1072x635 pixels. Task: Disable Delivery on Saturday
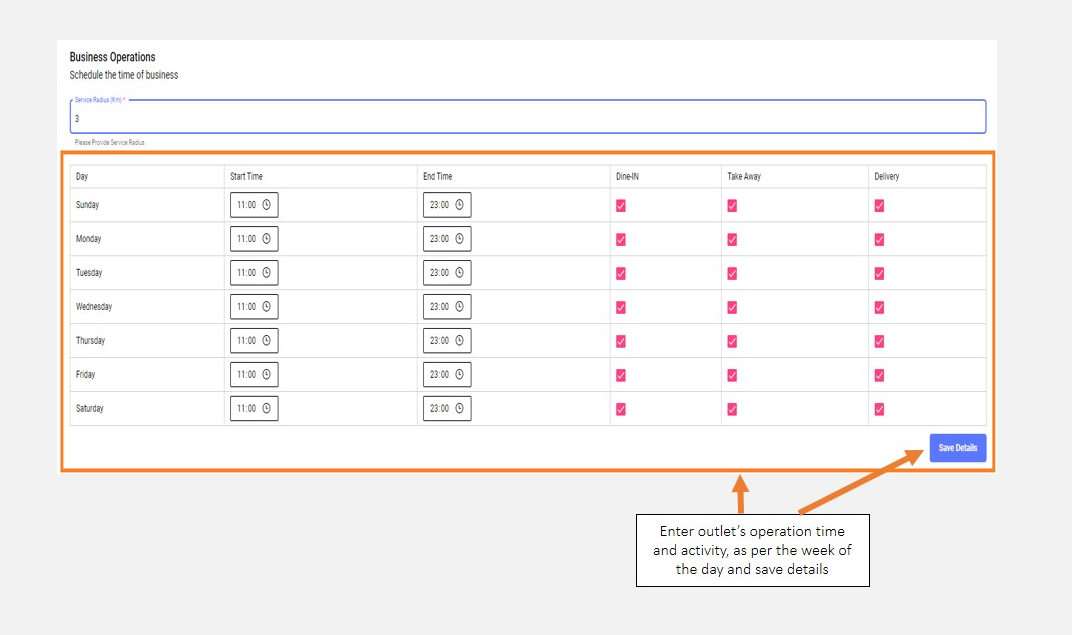pos(879,409)
